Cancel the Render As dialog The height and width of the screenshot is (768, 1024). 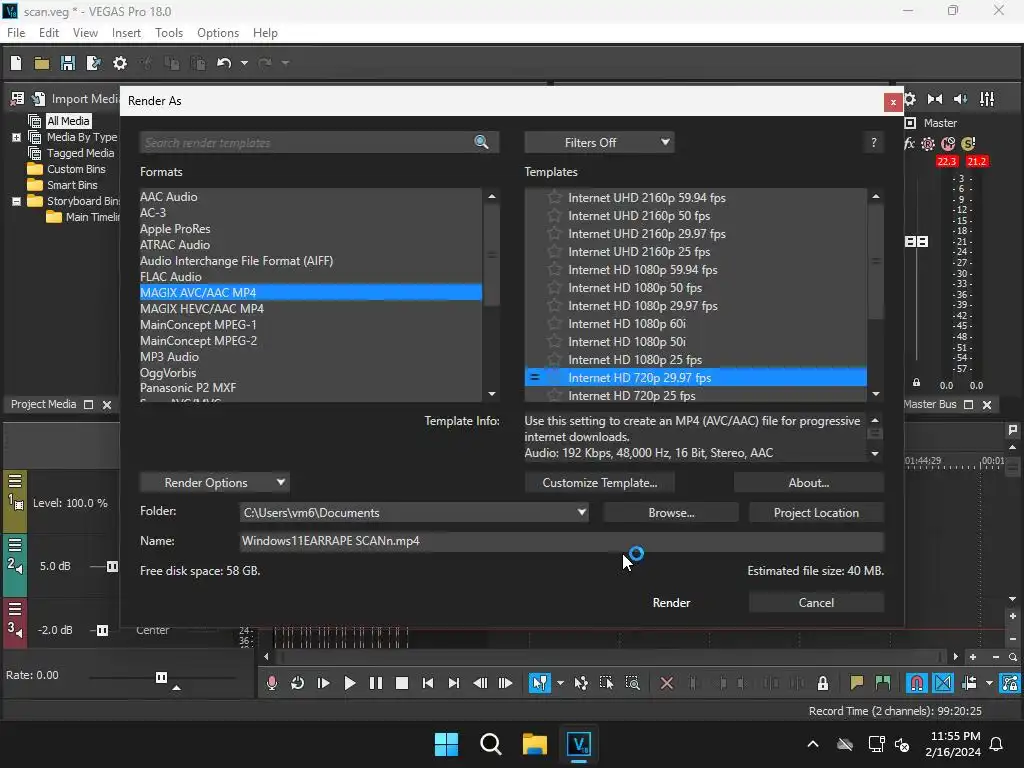(x=816, y=602)
